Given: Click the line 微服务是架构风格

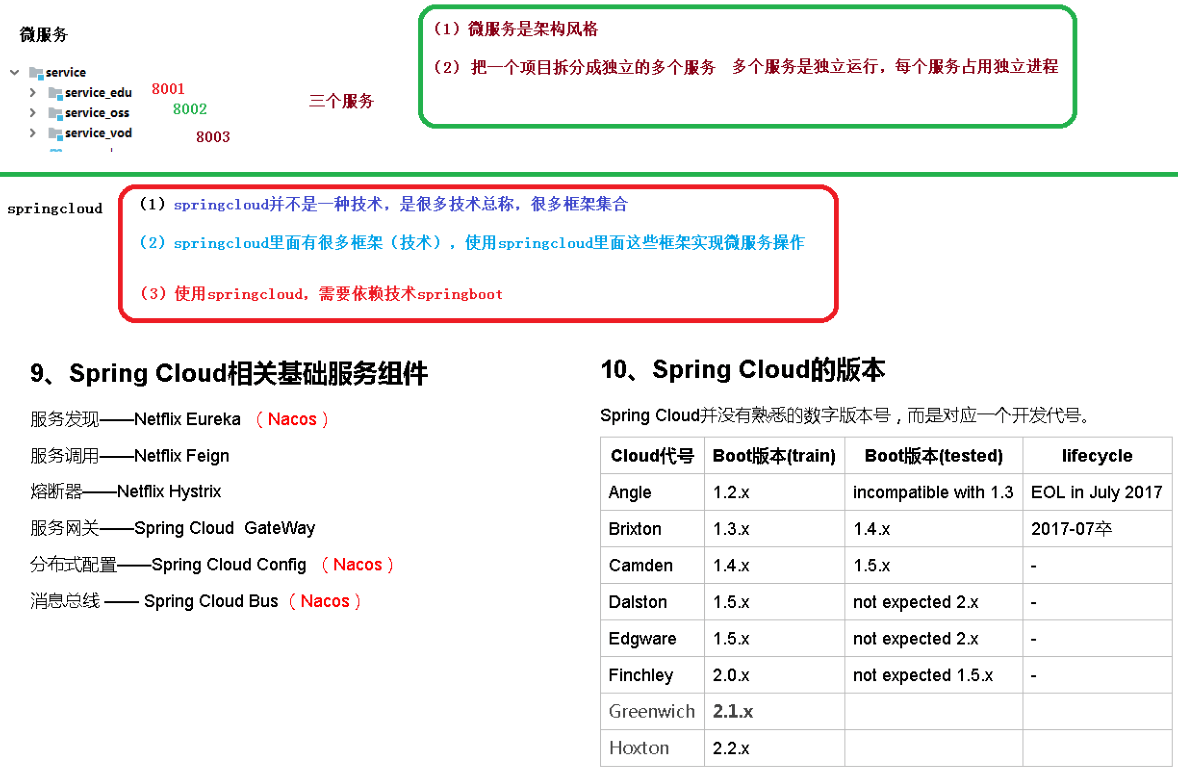Looking at the screenshot, I should pyautogui.click(x=515, y=29).
